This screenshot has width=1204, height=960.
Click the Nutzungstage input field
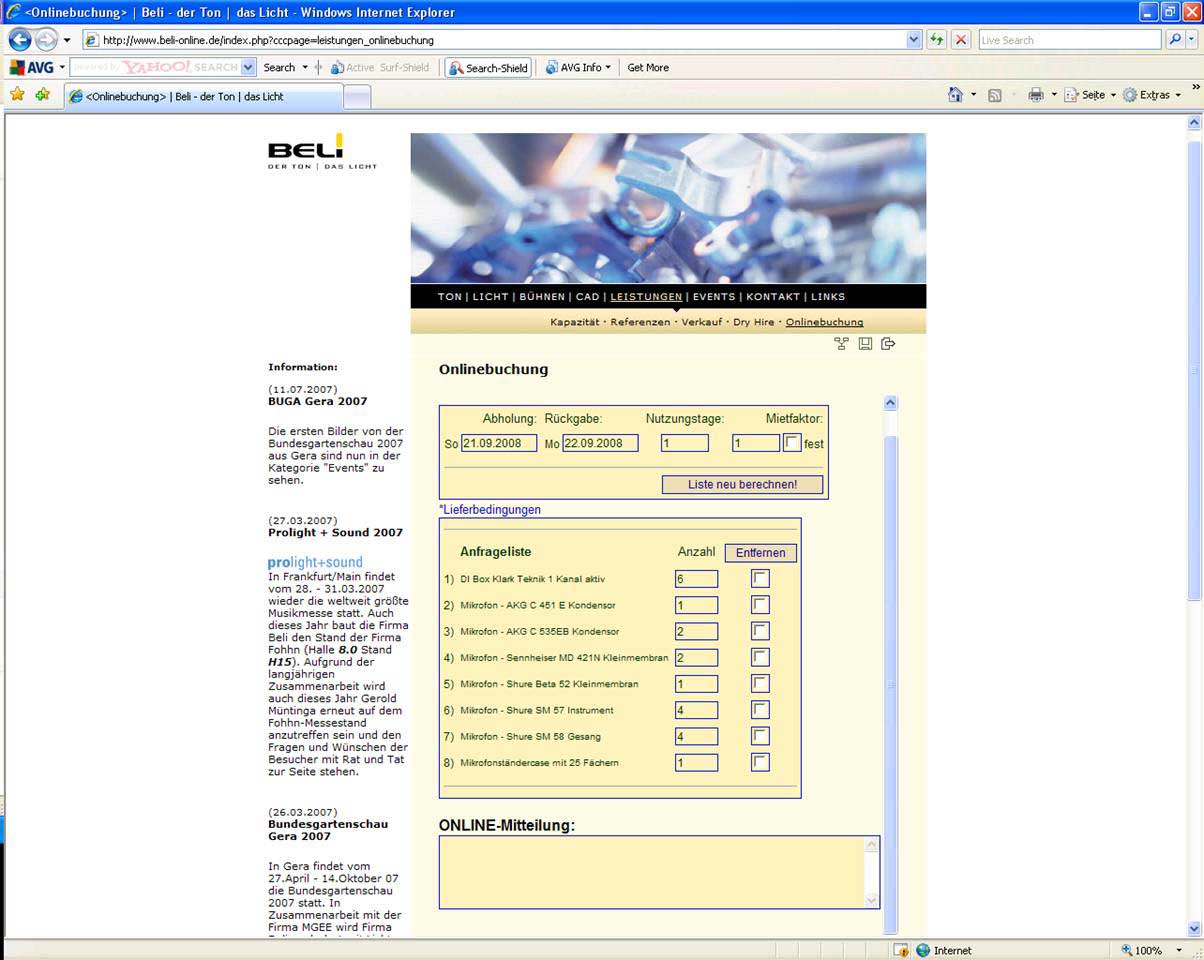pyautogui.click(x=684, y=443)
